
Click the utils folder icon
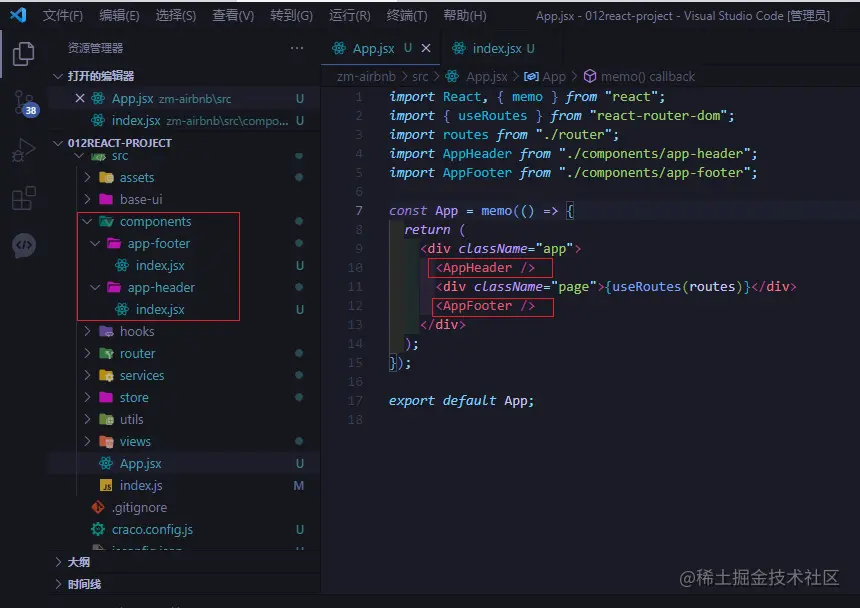pyautogui.click(x=106, y=419)
